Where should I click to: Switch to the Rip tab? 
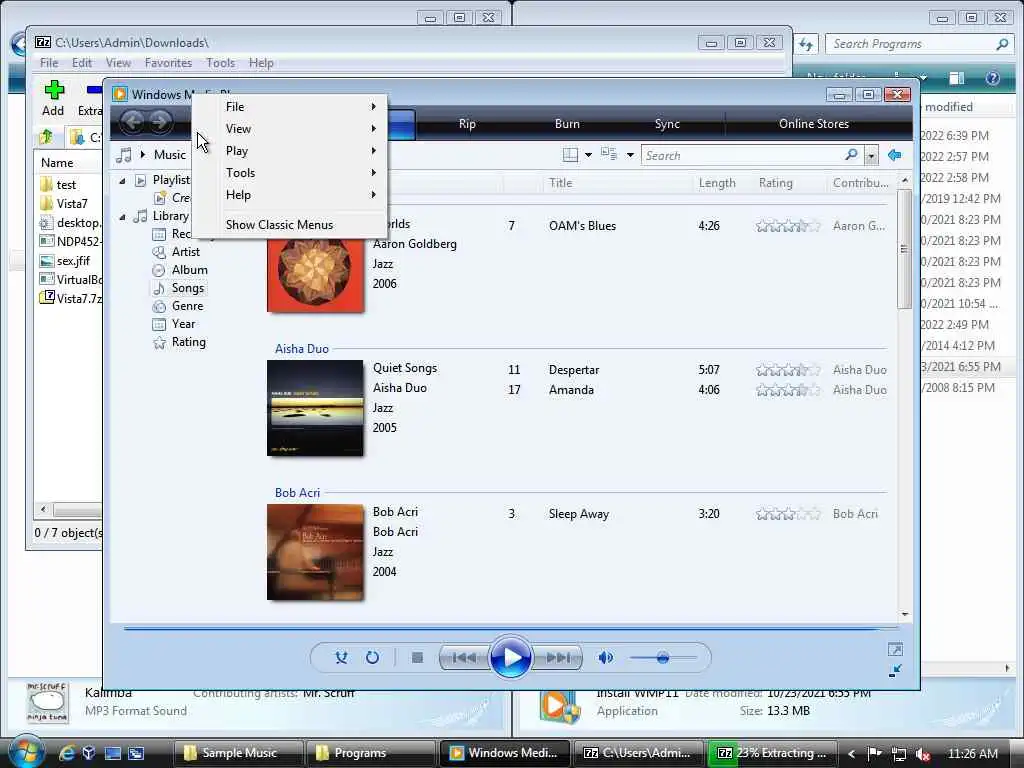467,123
